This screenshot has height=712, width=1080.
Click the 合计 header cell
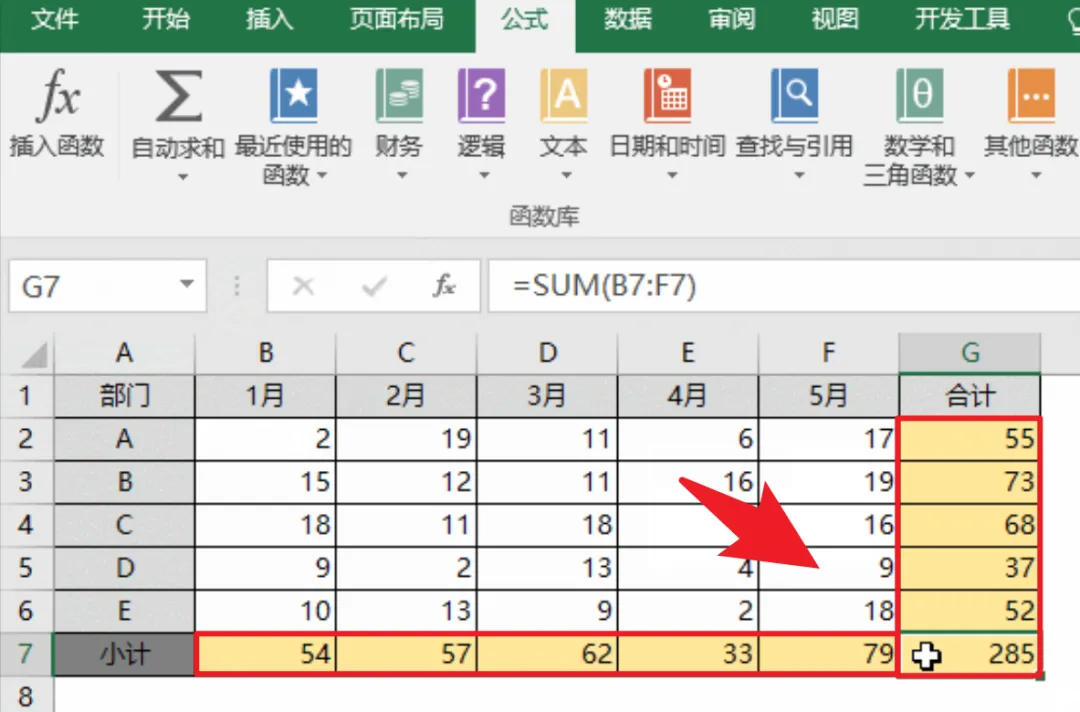970,396
